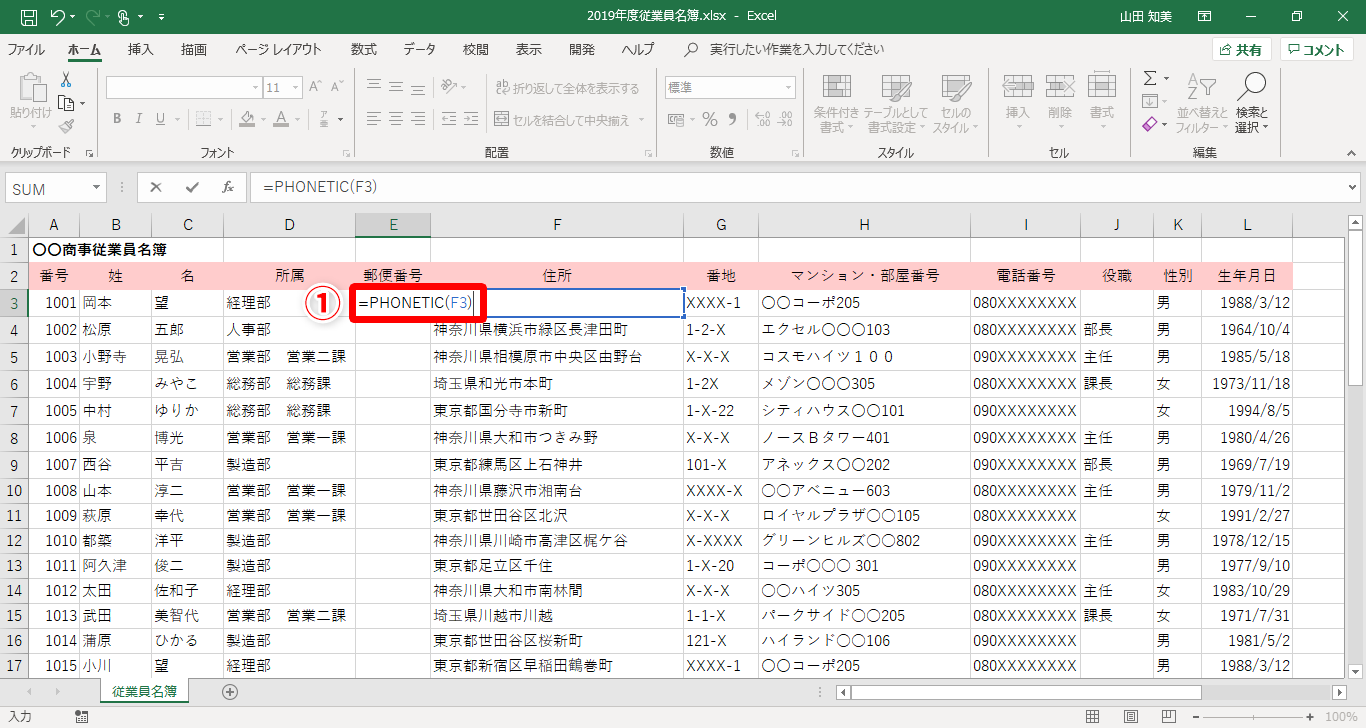
Task: Toggle underline formatting
Action: click(x=161, y=120)
